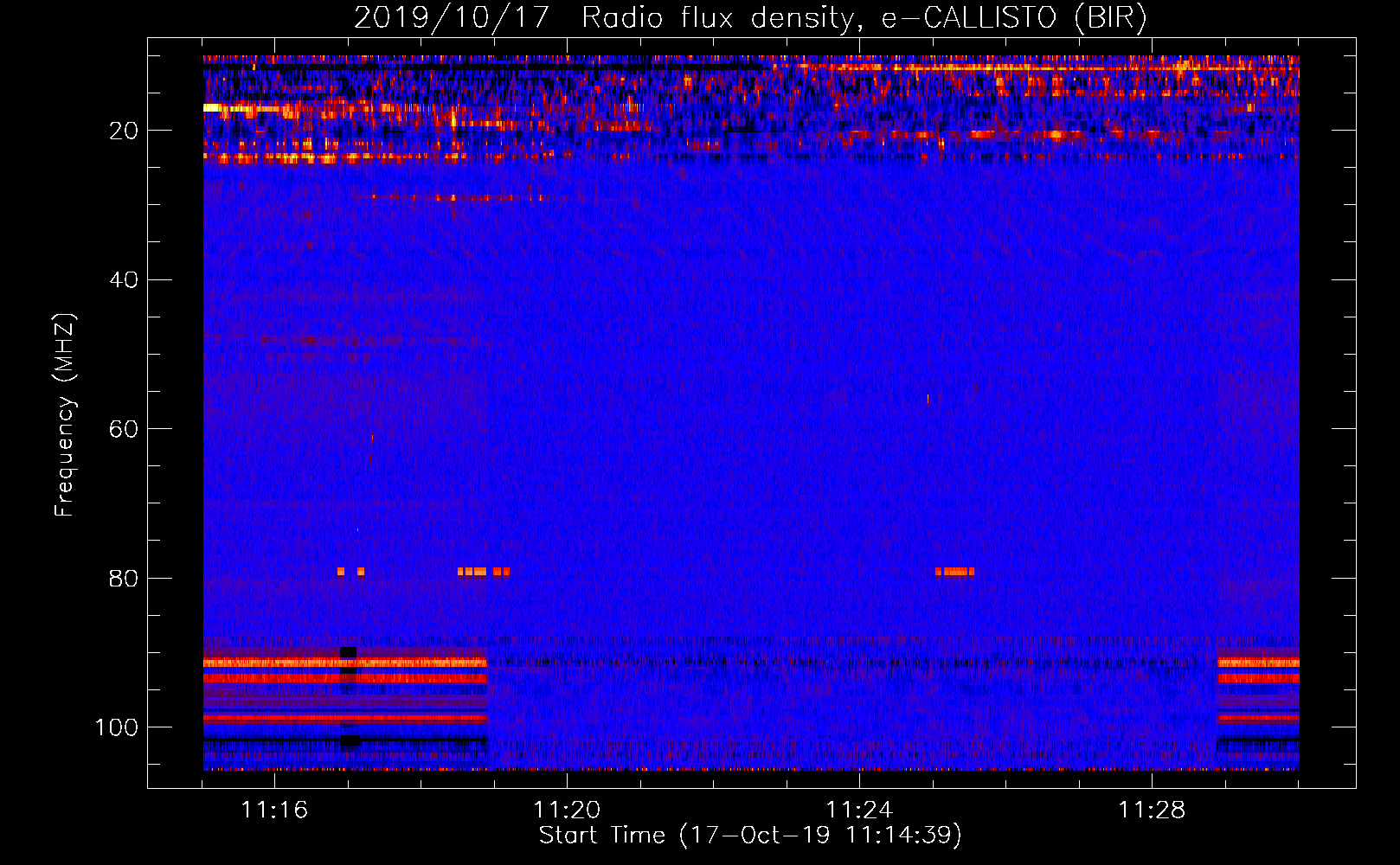
Task: Click the 80 MHz frequency tick label
Action: tap(124, 578)
